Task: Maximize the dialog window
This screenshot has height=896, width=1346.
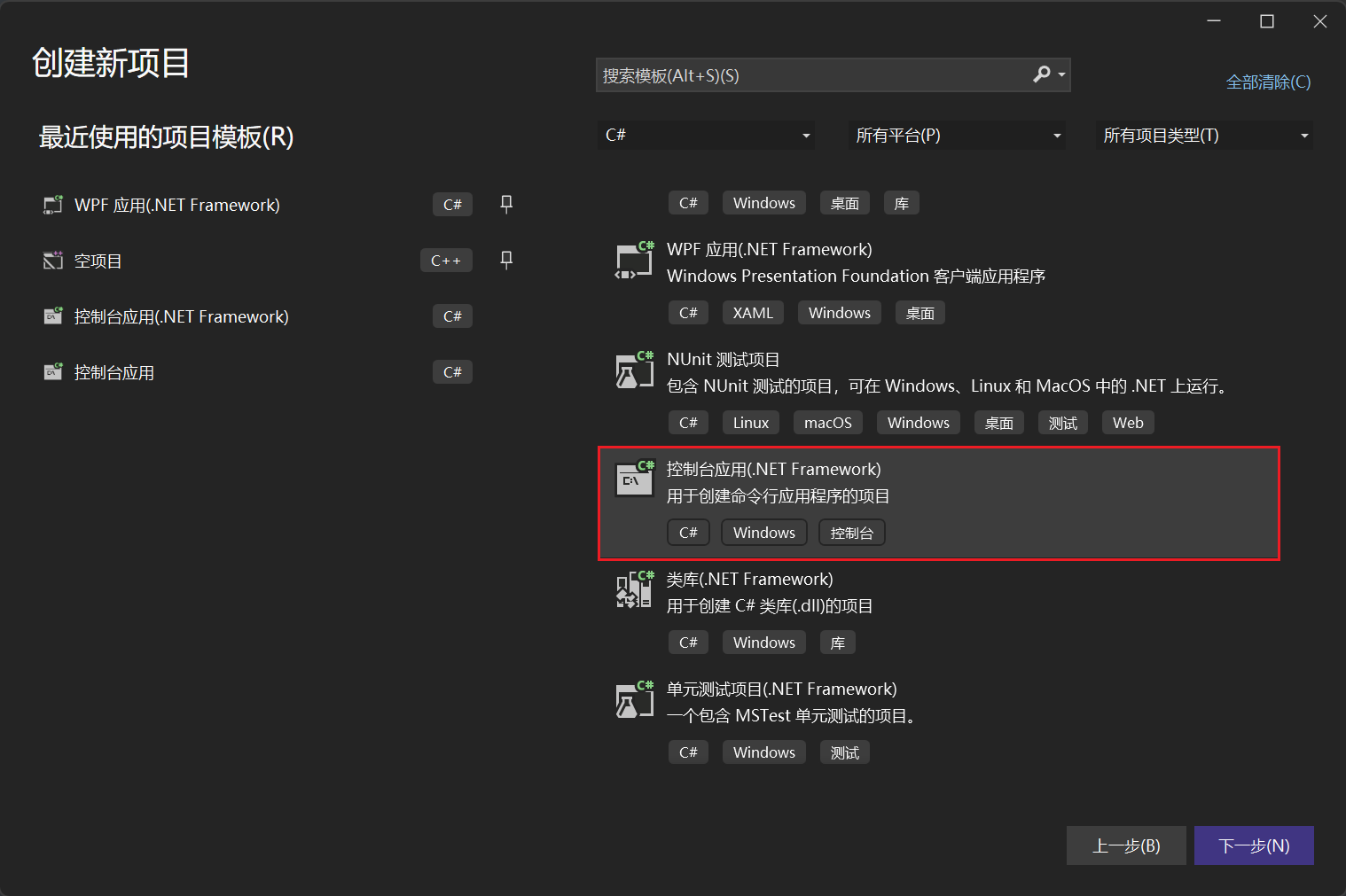Action: click(x=1267, y=21)
